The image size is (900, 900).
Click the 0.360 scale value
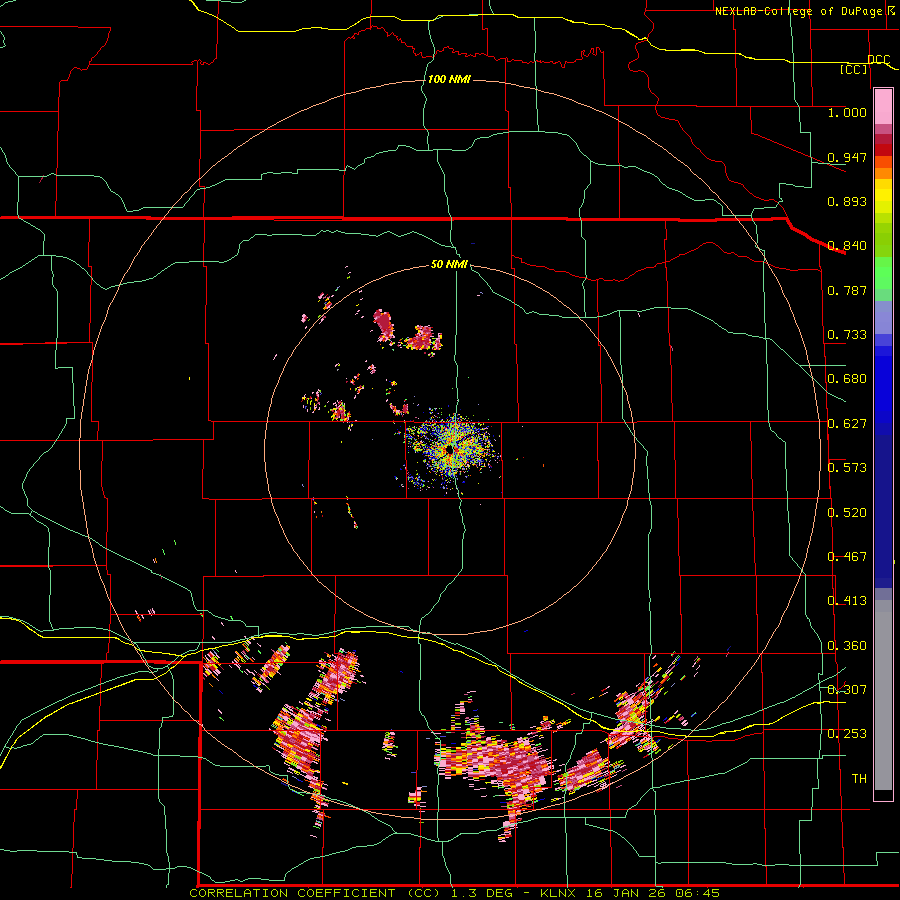(x=847, y=646)
